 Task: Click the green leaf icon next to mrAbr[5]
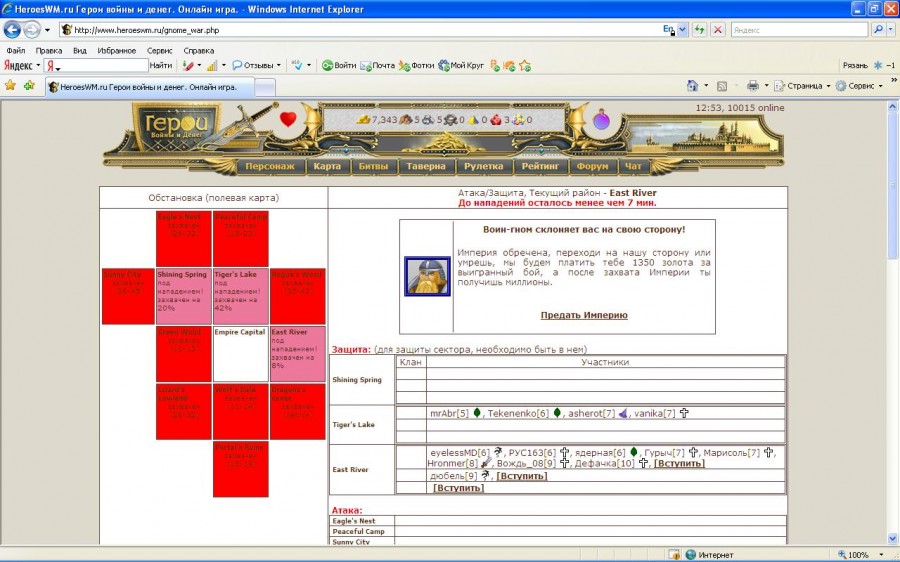tap(476, 413)
